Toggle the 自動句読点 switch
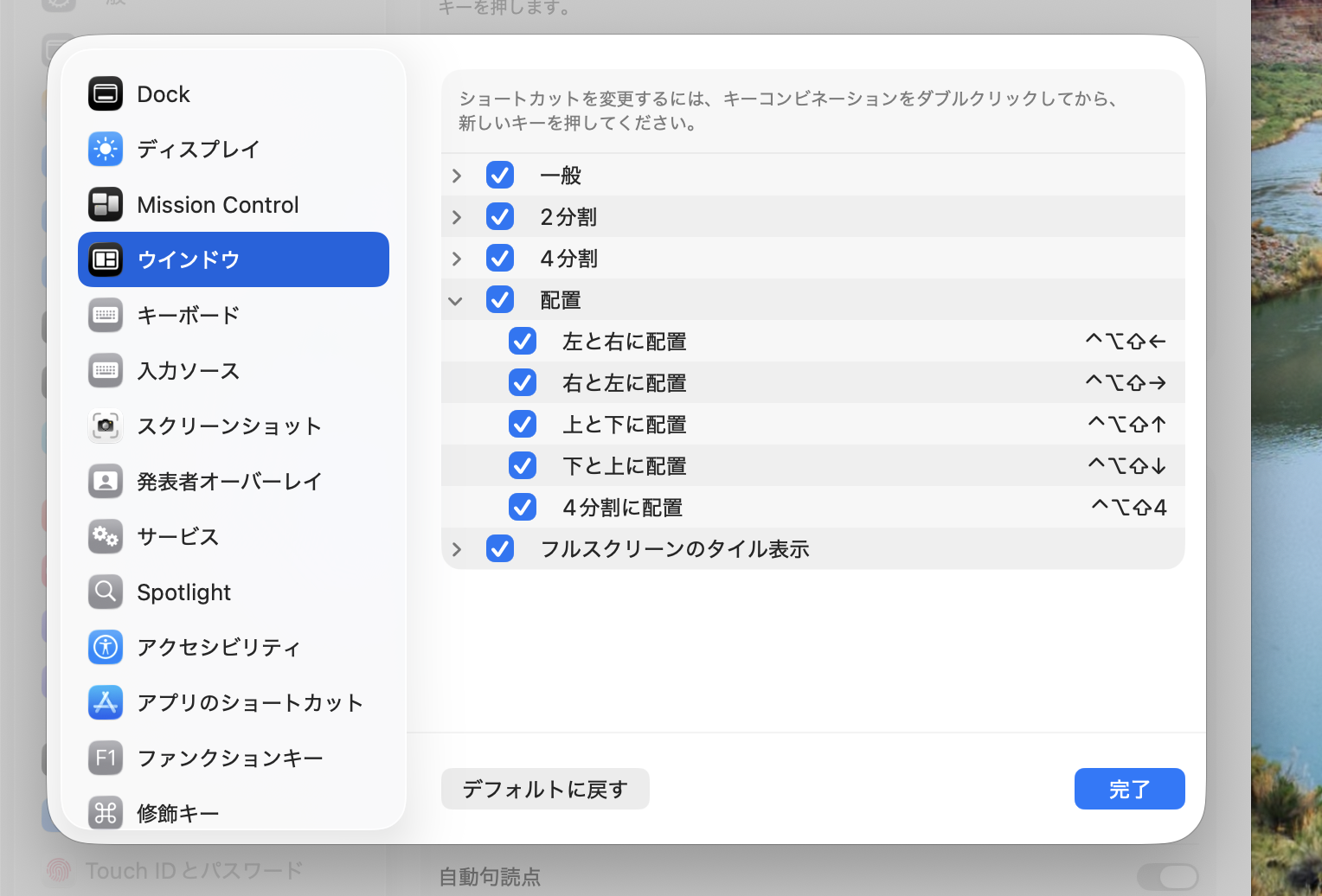Screen dimensions: 1322x896 click(x=1166, y=876)
